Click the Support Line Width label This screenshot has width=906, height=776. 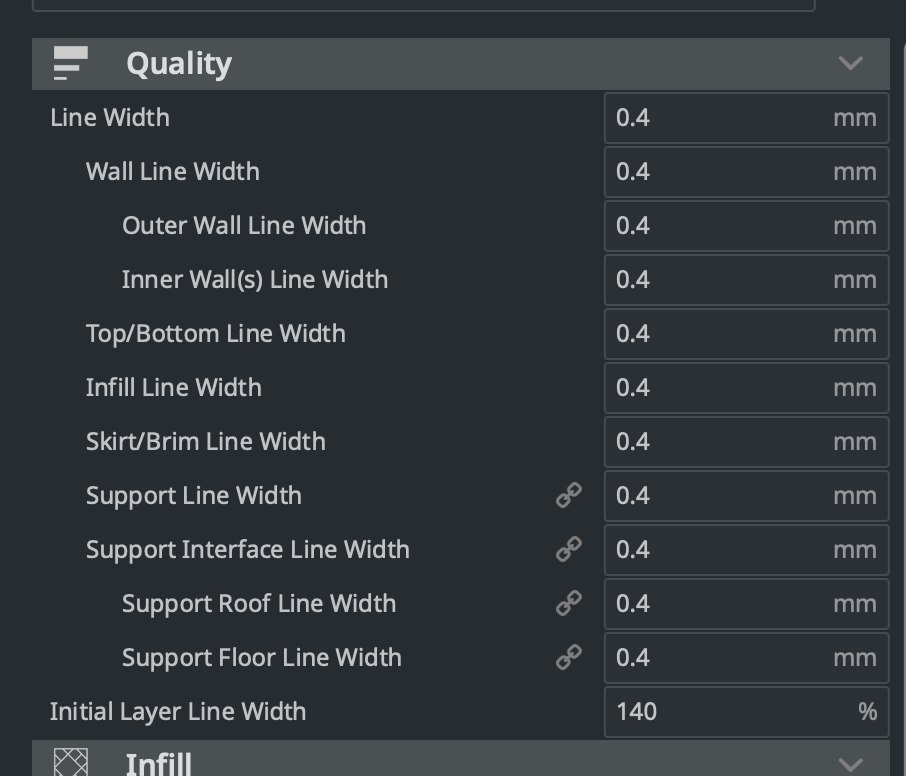tap(194, 496)
